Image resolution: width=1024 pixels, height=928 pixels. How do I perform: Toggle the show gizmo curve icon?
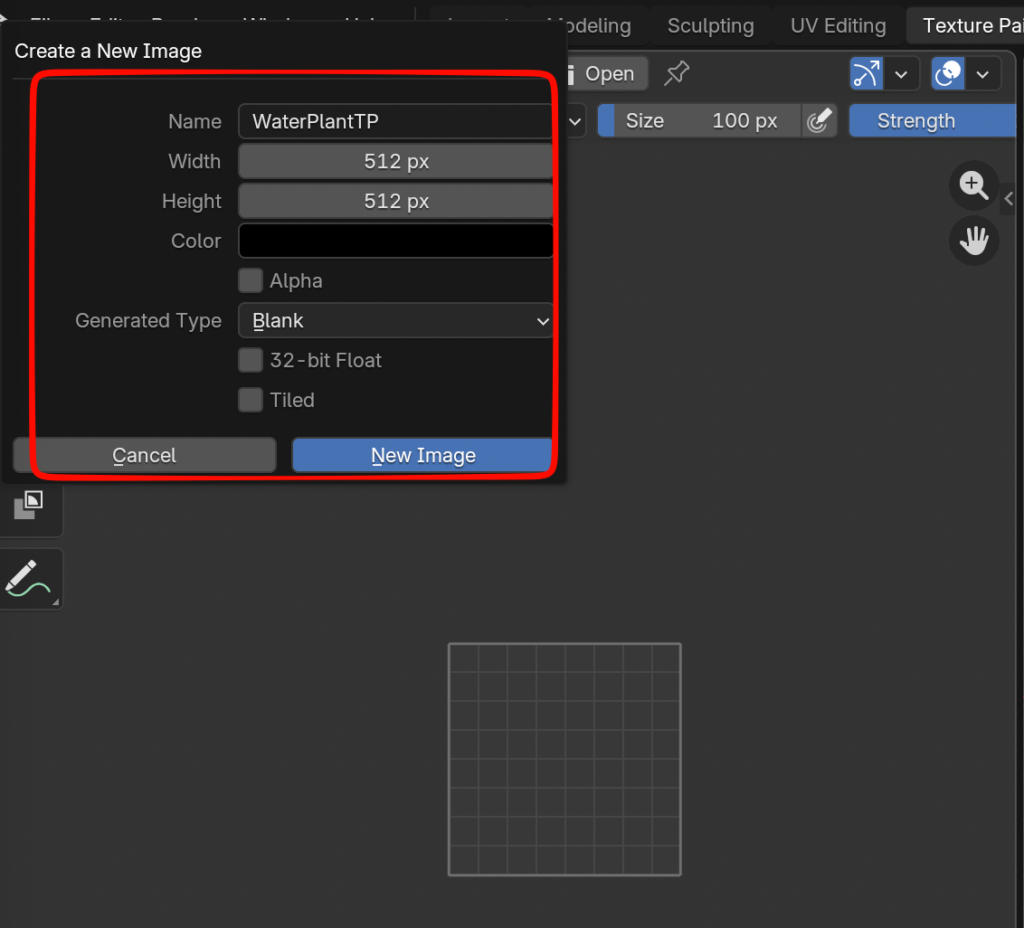pos(866,74)
